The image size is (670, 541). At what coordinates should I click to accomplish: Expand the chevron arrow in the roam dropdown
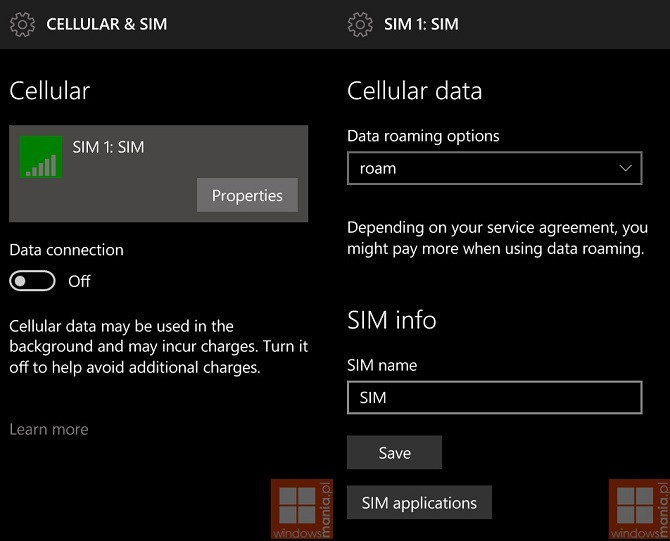[626, 168]
